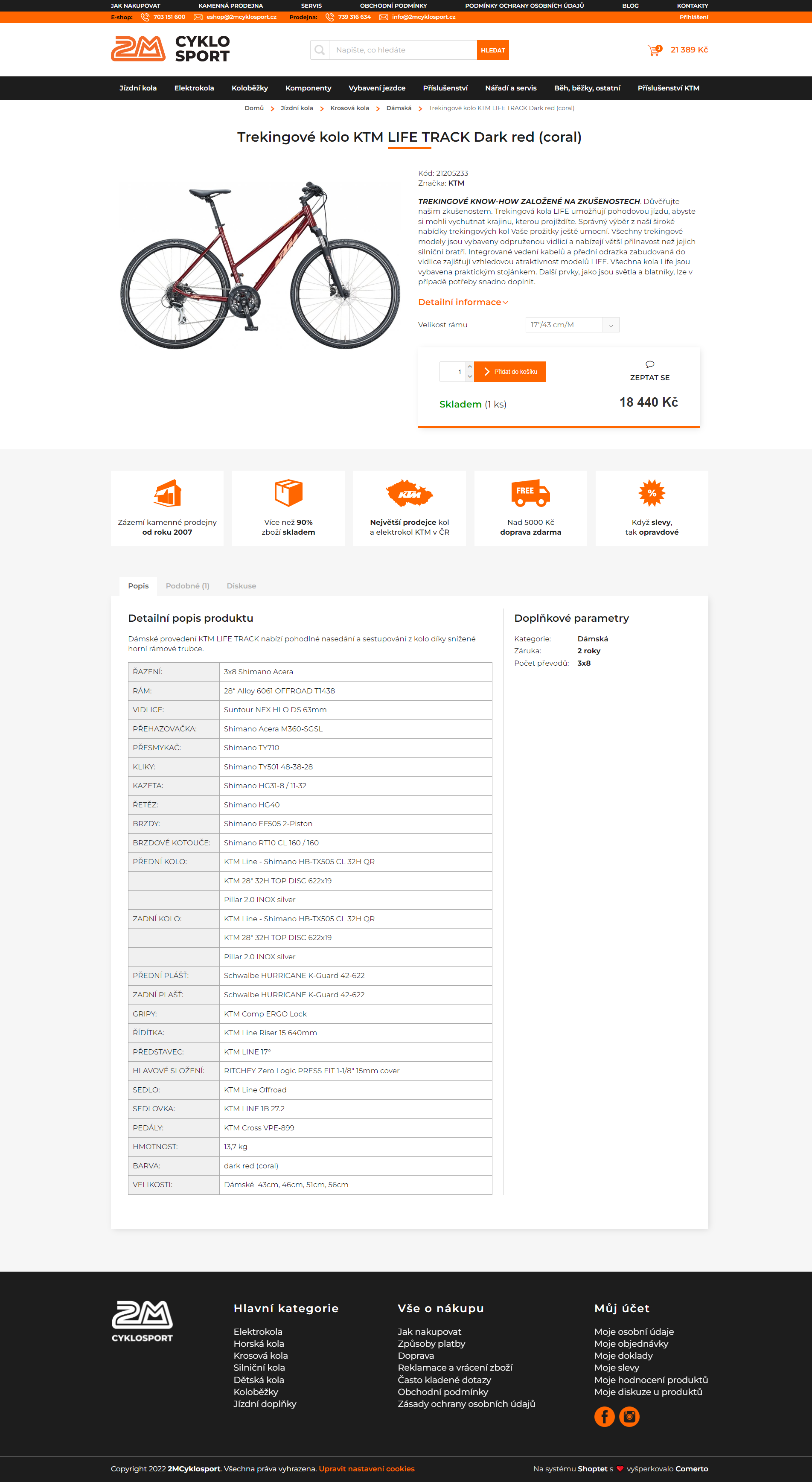Click the package box icon

[x=288, y=493]
